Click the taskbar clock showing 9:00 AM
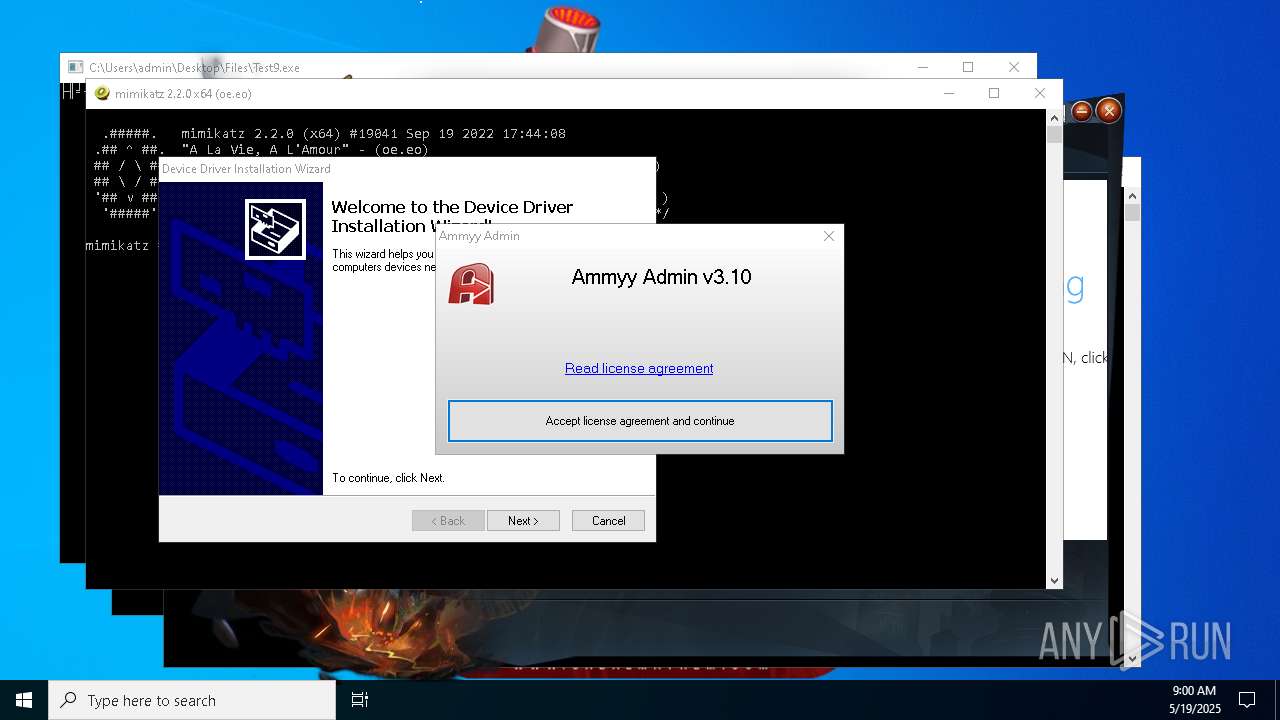Screen dimensions: 1280x720 click(1193, 700)
